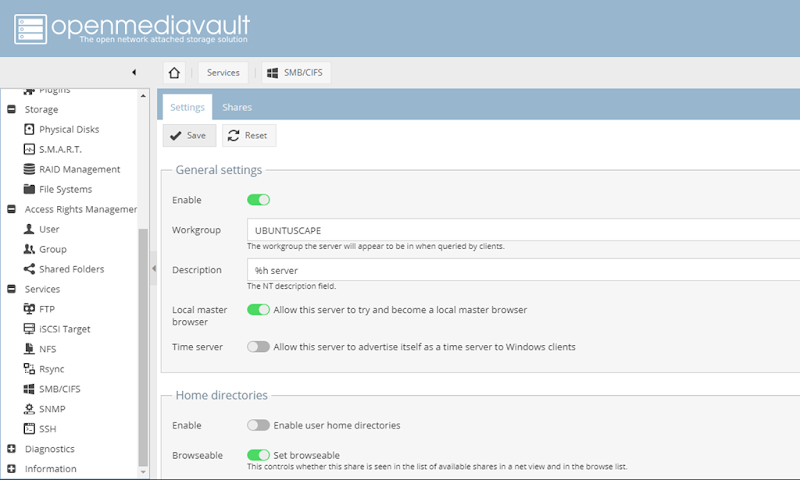Open the SNMP service entry
The height and width of the screenshot is (480, 800).
tap(52, 409)
